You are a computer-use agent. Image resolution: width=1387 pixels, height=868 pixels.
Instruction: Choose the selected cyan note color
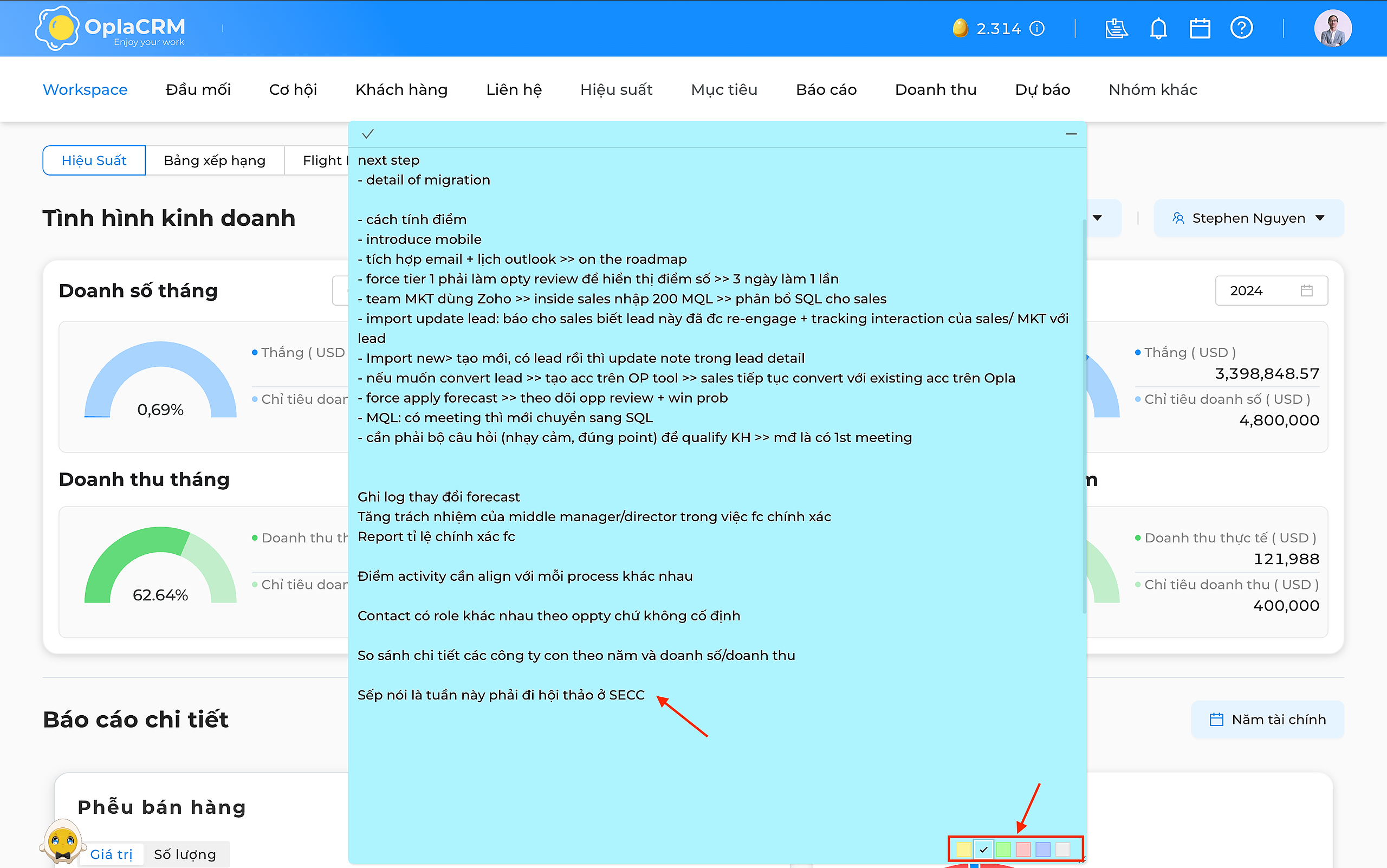tap(983, 849)
